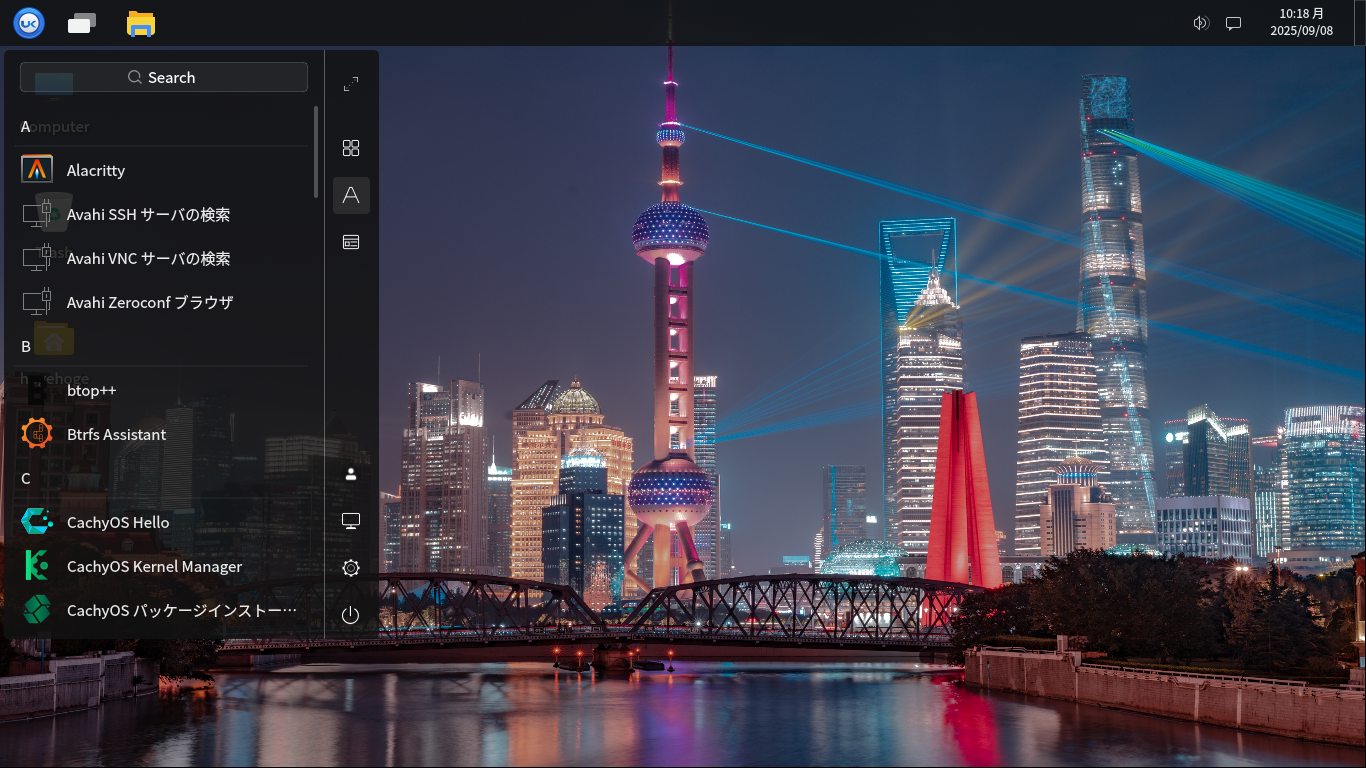Screen dimensions: 1366x768
Task: Open the notification center tray icon
Action: [1234, 23]
